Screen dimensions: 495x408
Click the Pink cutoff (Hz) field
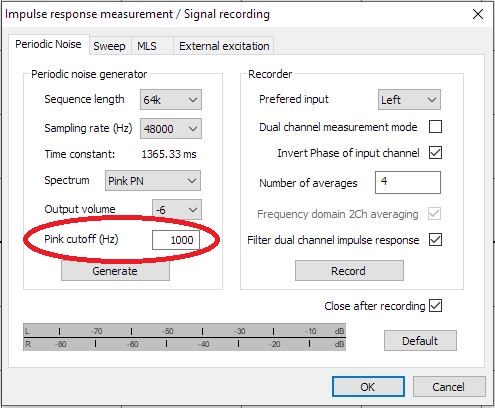[x=176, y=240]
